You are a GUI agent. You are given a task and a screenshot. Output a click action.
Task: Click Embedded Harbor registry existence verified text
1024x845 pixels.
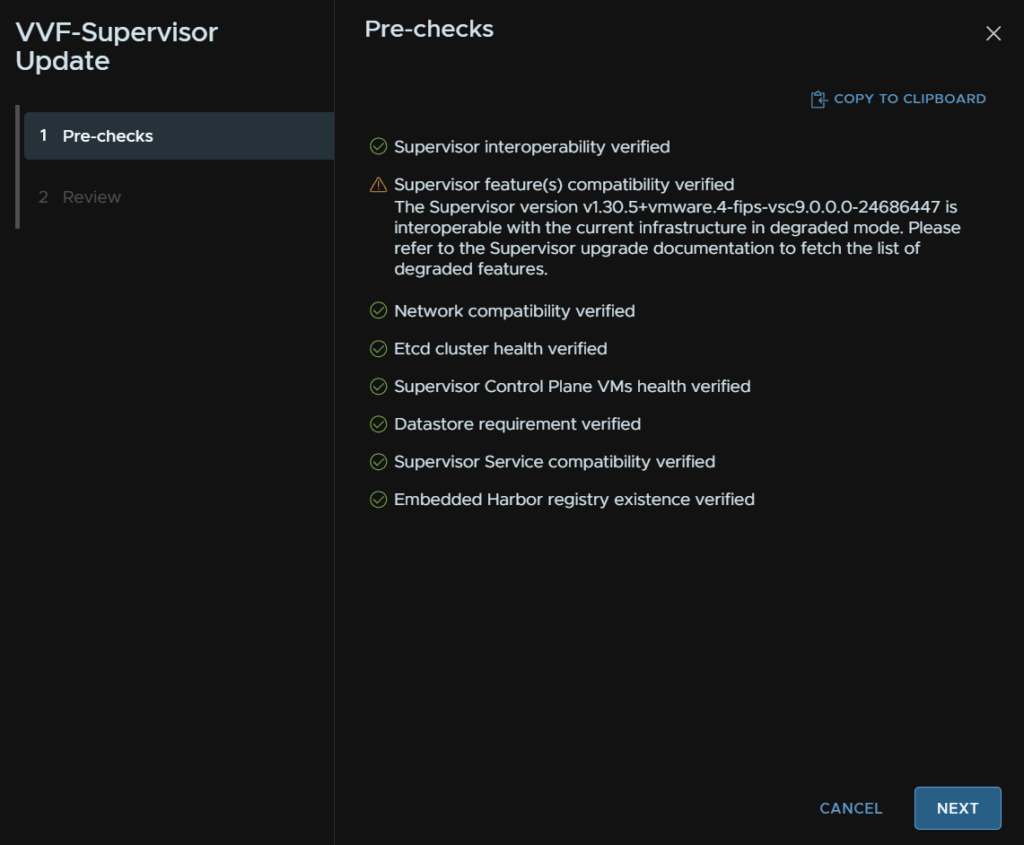(574, 500)
